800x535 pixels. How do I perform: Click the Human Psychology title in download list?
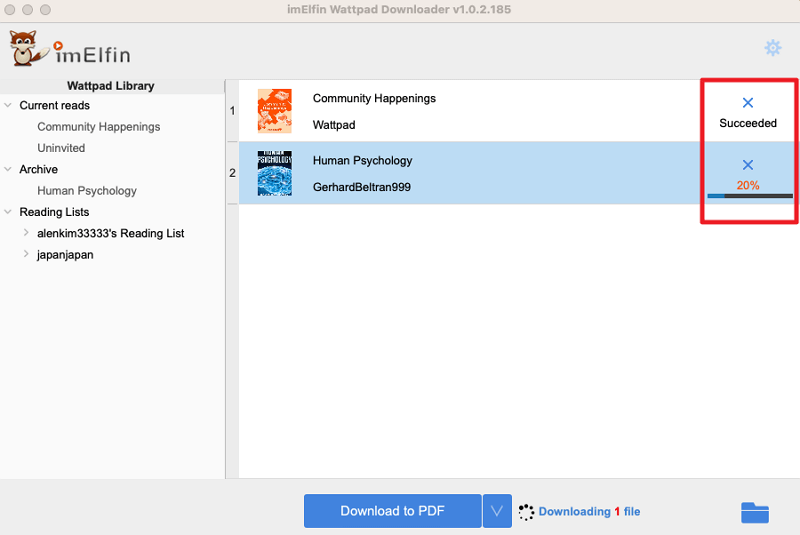pos(362,161)
